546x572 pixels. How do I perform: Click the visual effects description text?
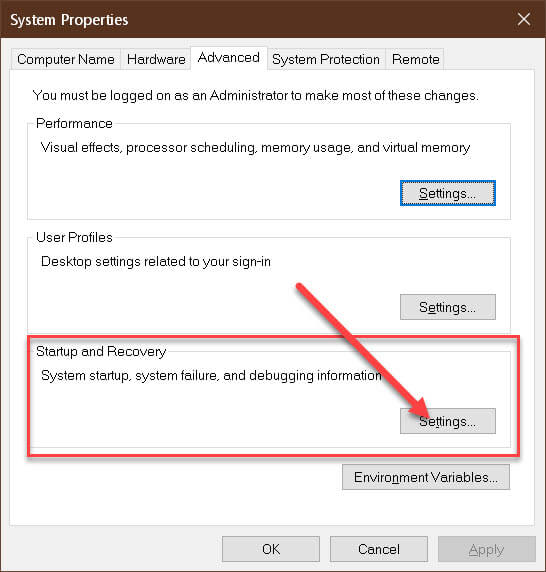pos(255,147)
